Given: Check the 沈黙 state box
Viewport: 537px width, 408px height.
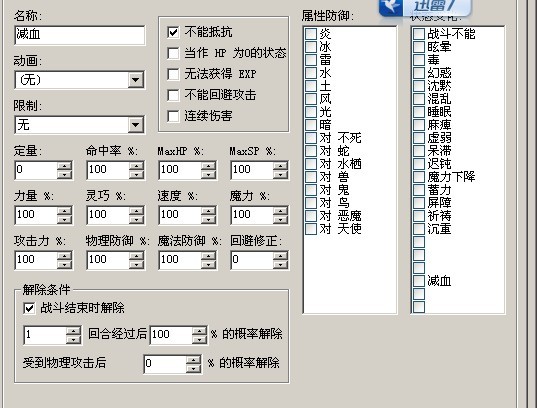Looking at the screenshot, I should pyautogui.click(x=419, y=86).
